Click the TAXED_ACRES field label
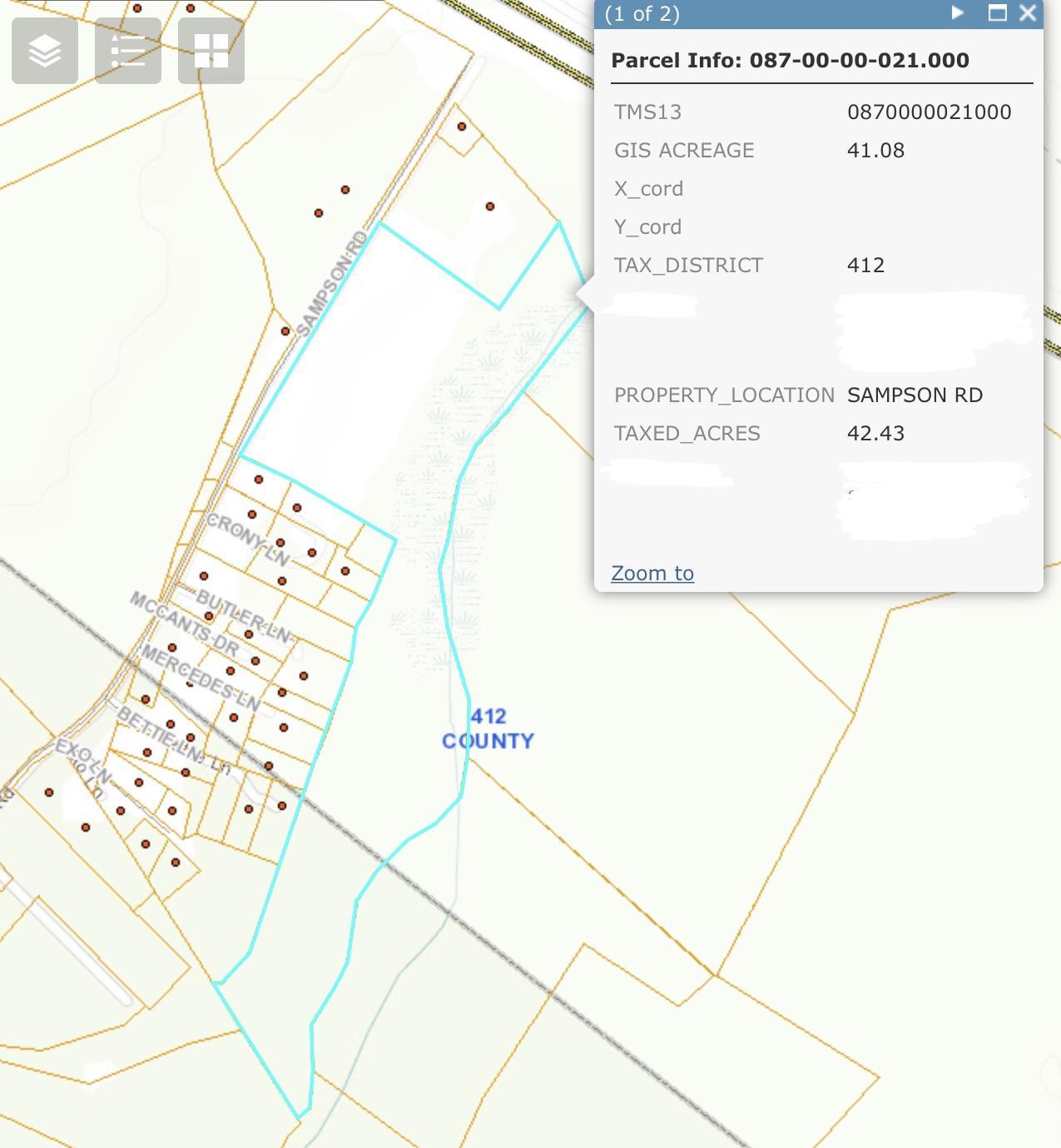 pyautogui.click(x=687, y=434)
